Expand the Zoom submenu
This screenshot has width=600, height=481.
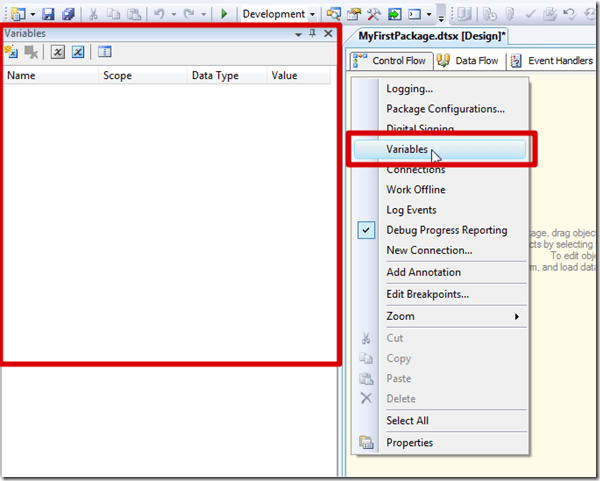pyautogui.click(x=451, y=316)
